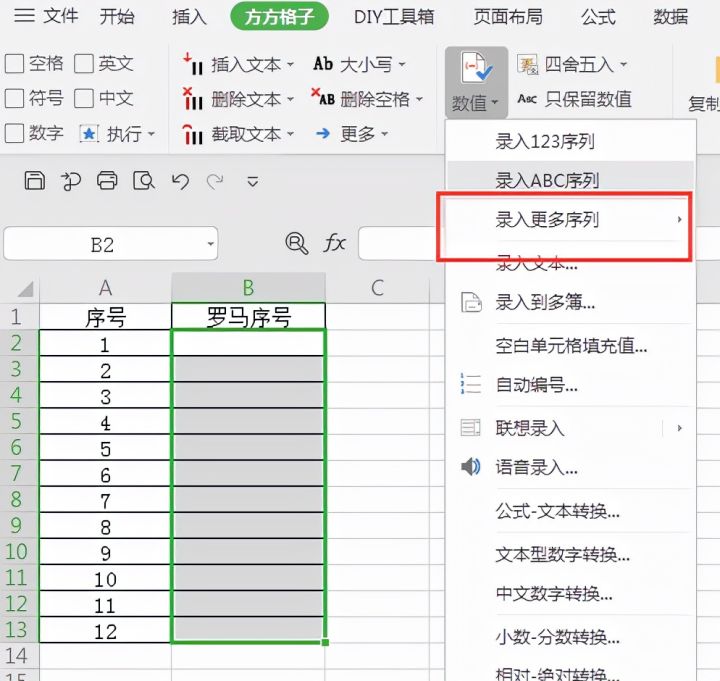Click 自动编号 in the menu
The width and height of the screenshot is (720, 681).
pyautogui.click(x=536, y=384)
